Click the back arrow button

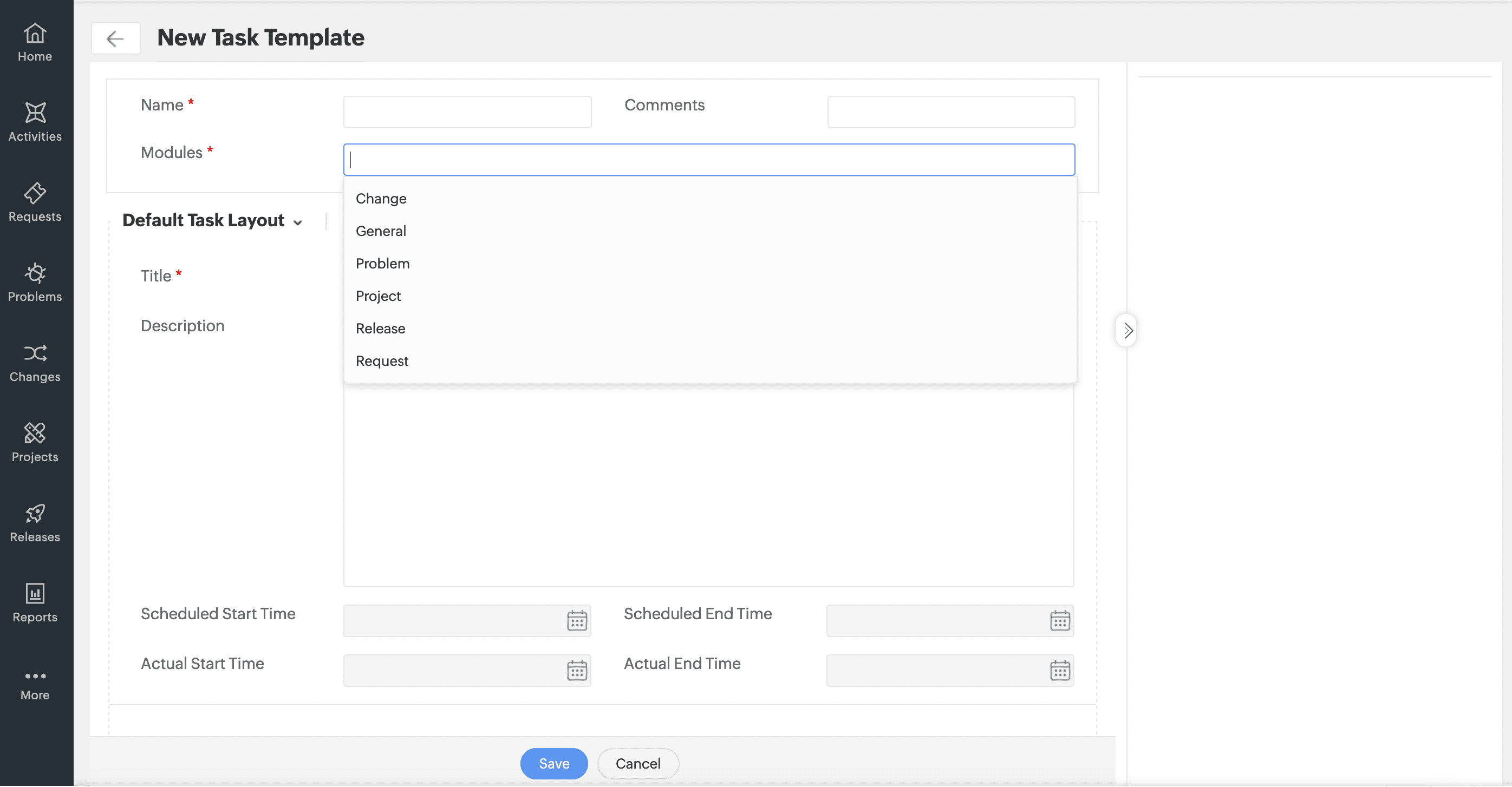pyautogui.click(x=115, y=39)
